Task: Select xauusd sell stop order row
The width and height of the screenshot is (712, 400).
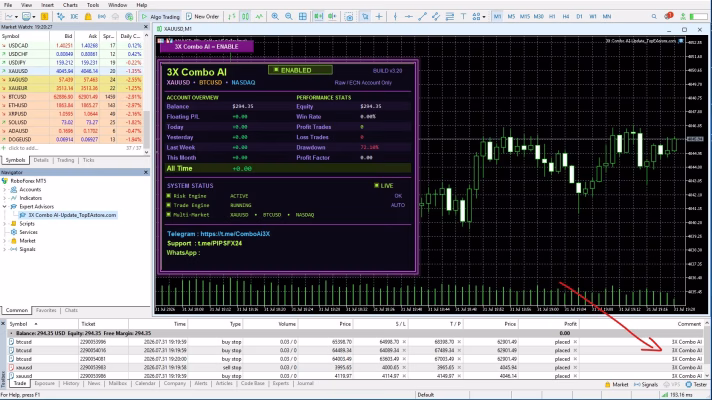Action: click(x=354, y=367)
